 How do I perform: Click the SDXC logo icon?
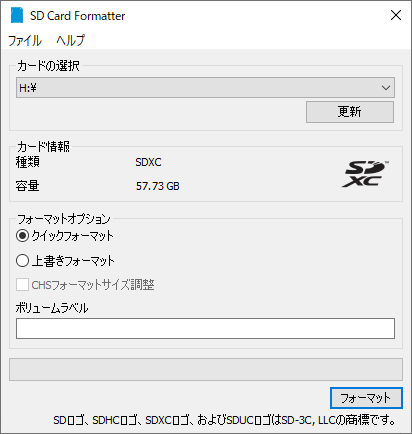pyautogui.click(x=365, y=174)
